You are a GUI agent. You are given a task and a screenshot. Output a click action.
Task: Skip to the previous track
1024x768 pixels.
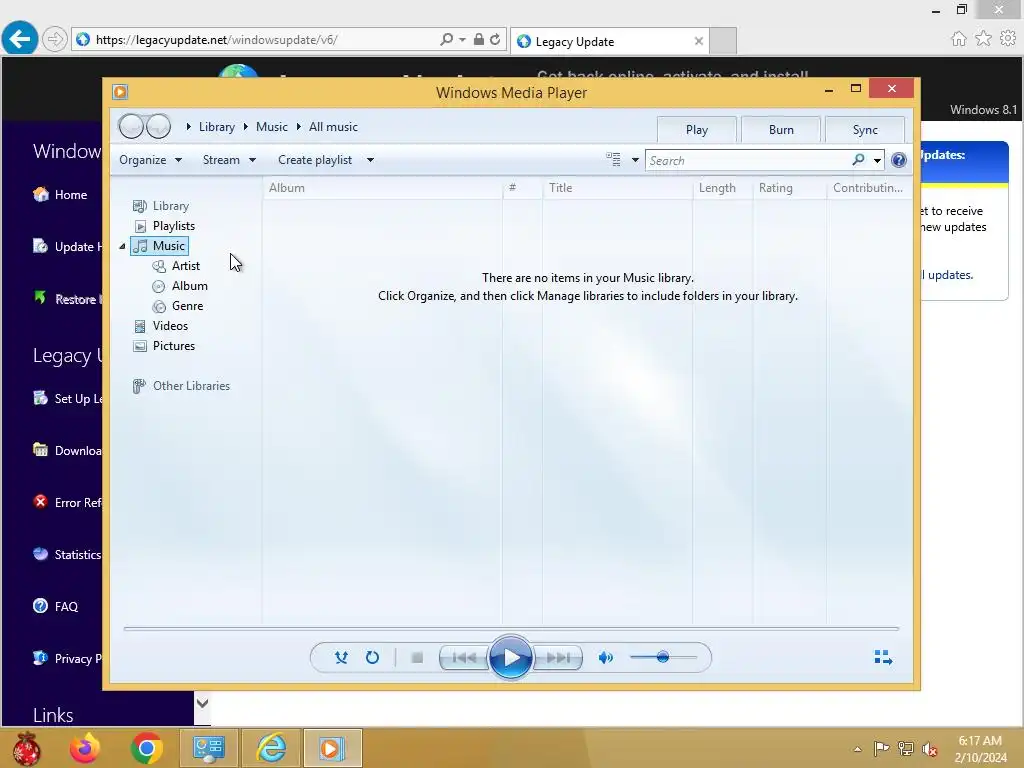tap(464, 658)
